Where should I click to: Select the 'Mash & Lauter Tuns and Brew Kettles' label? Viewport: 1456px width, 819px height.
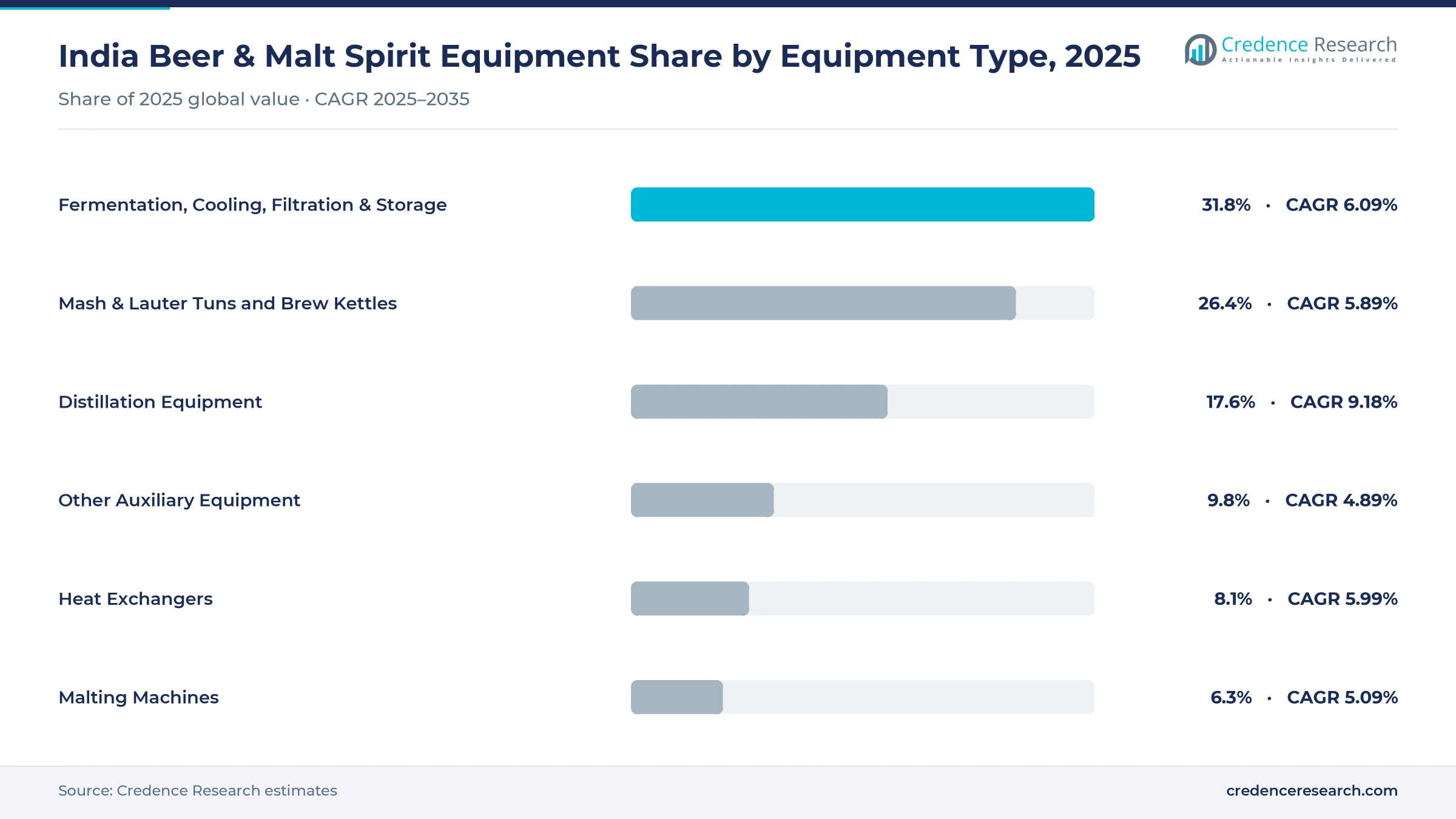pos(227,303)
